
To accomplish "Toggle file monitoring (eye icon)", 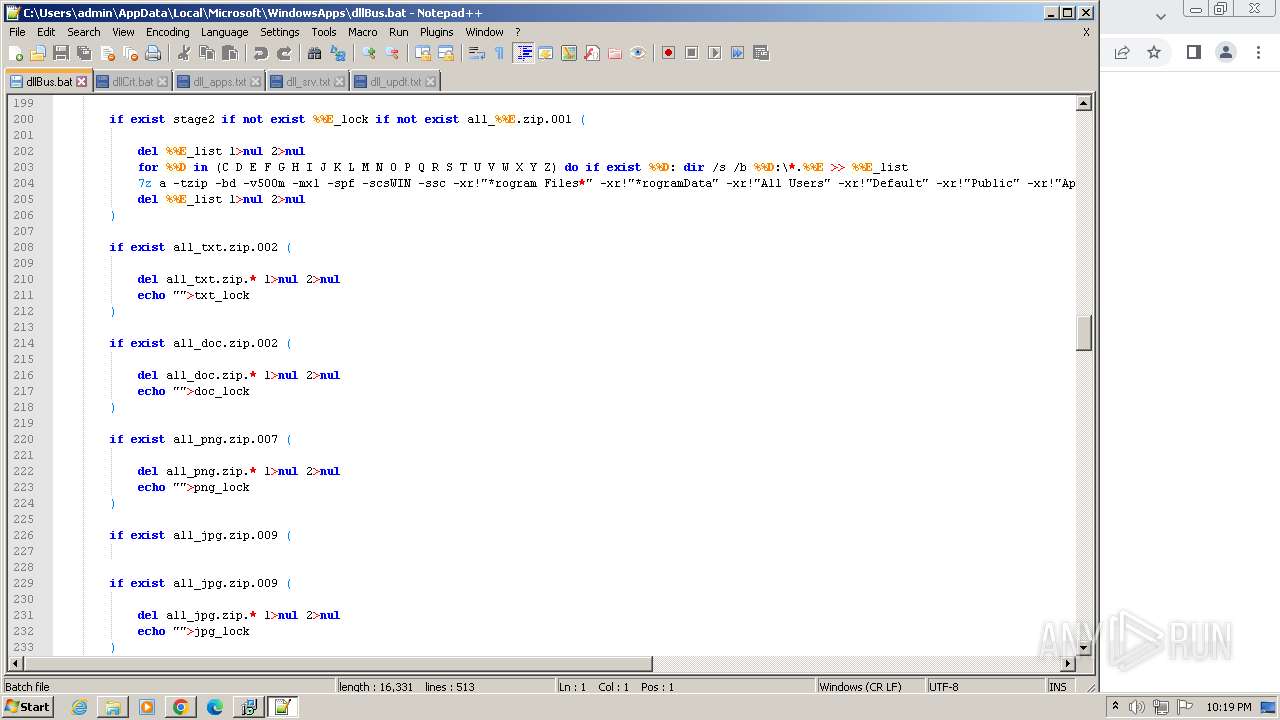I will point(638,53).
